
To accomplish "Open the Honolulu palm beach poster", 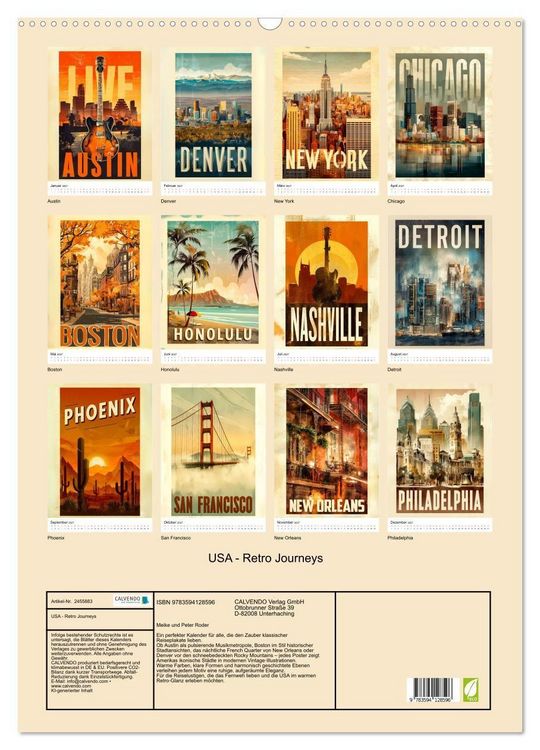I will [x=213, y=282].
